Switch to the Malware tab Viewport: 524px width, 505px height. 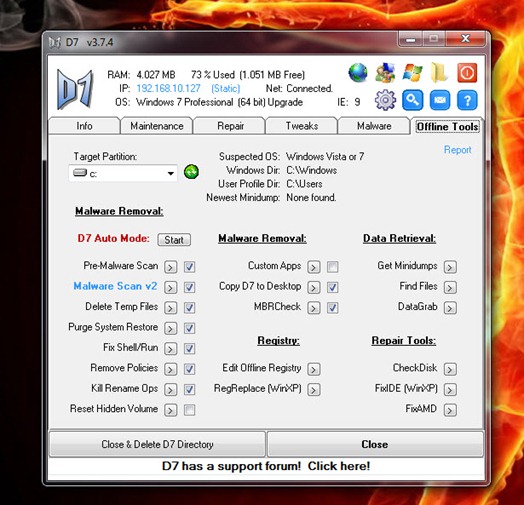(374, 126)
